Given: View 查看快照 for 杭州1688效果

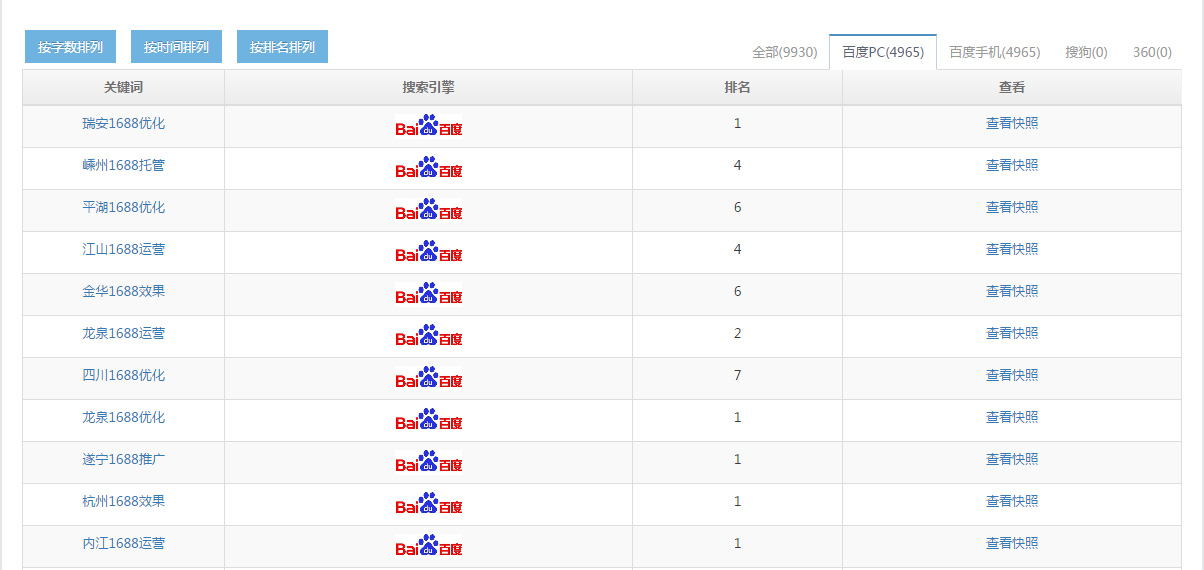Looking at the screenshot, I should point(1012,502).
